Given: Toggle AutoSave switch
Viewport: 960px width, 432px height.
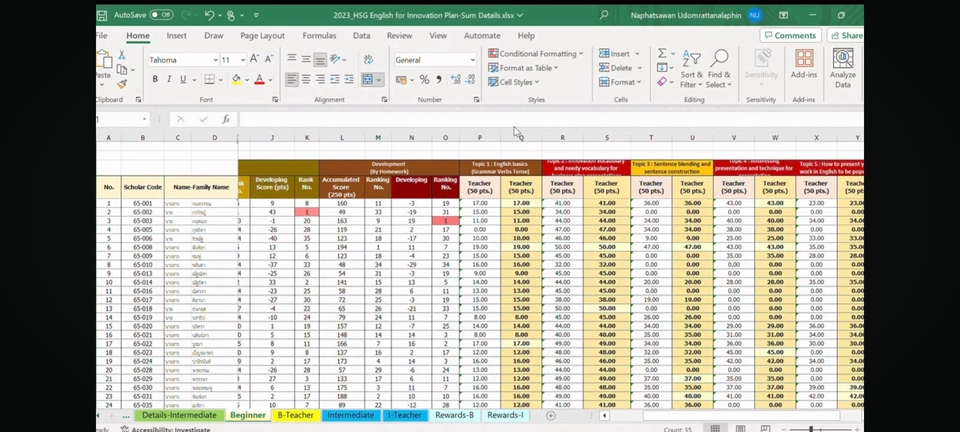Looking at the screenshot, I should (x=162, y=15).
